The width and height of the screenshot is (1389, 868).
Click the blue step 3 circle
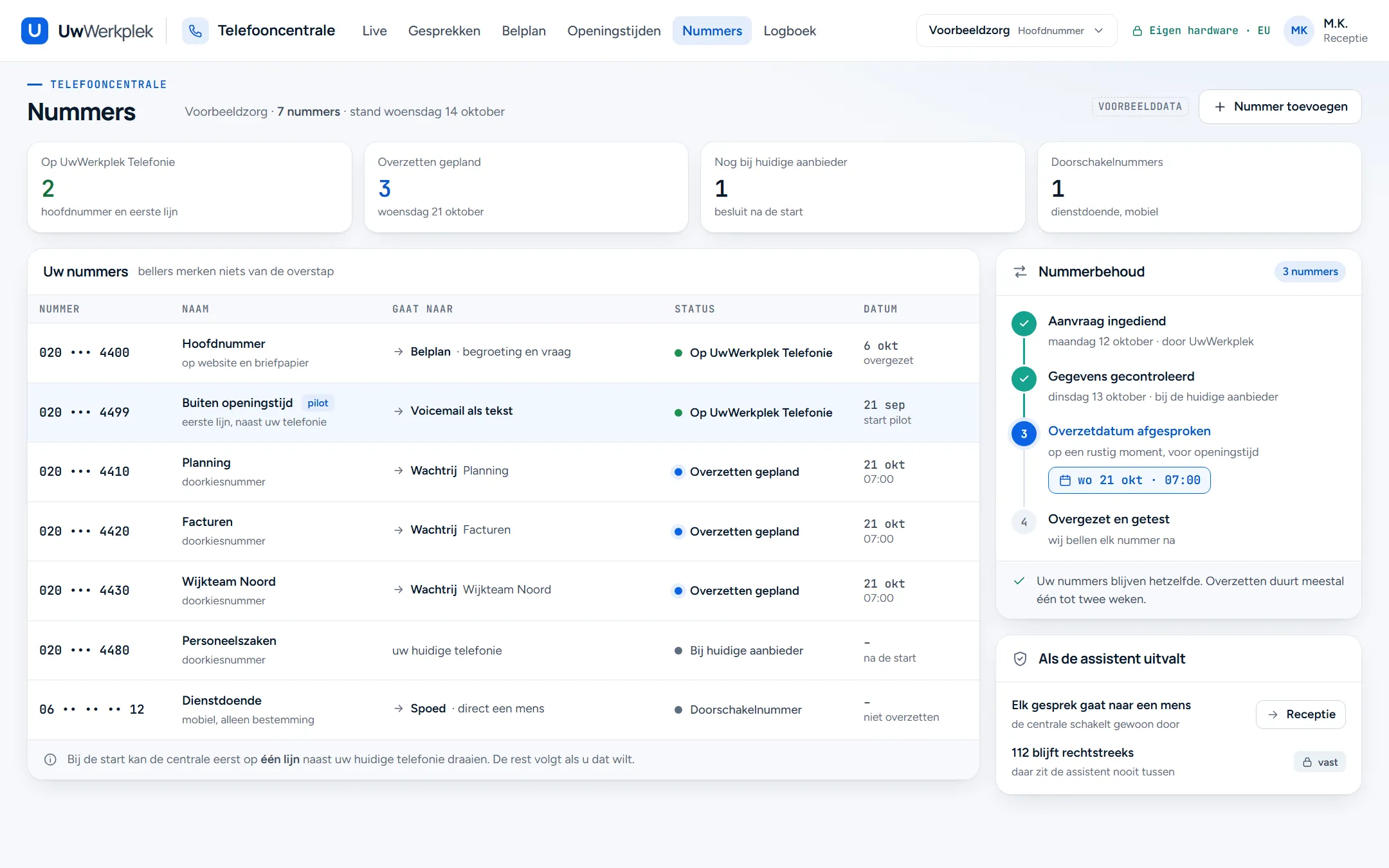[x=1024, y=434]
